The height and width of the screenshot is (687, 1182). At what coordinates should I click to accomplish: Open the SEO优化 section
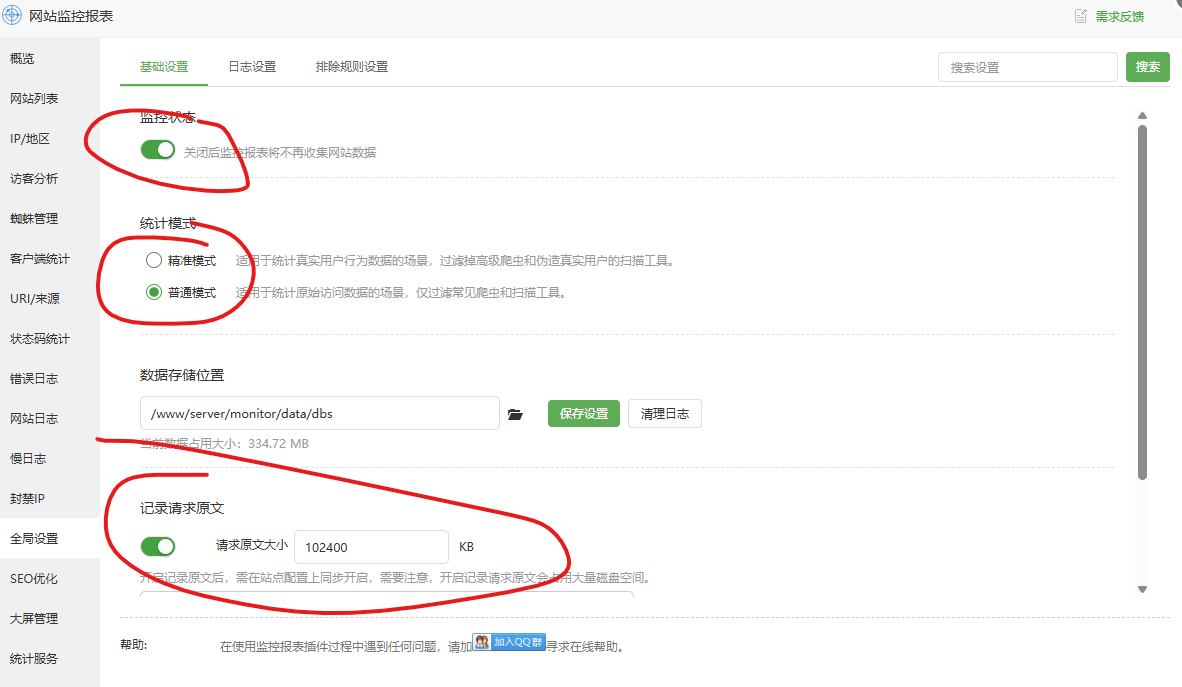click(x=37, y=578)
